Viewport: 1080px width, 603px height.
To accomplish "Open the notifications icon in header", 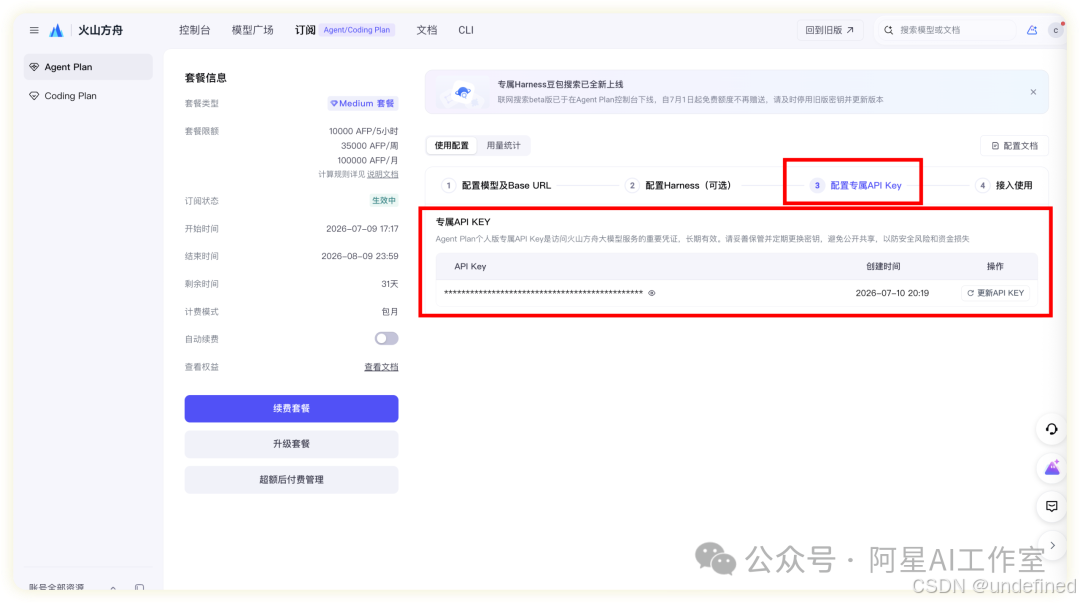I will 1032,30.
